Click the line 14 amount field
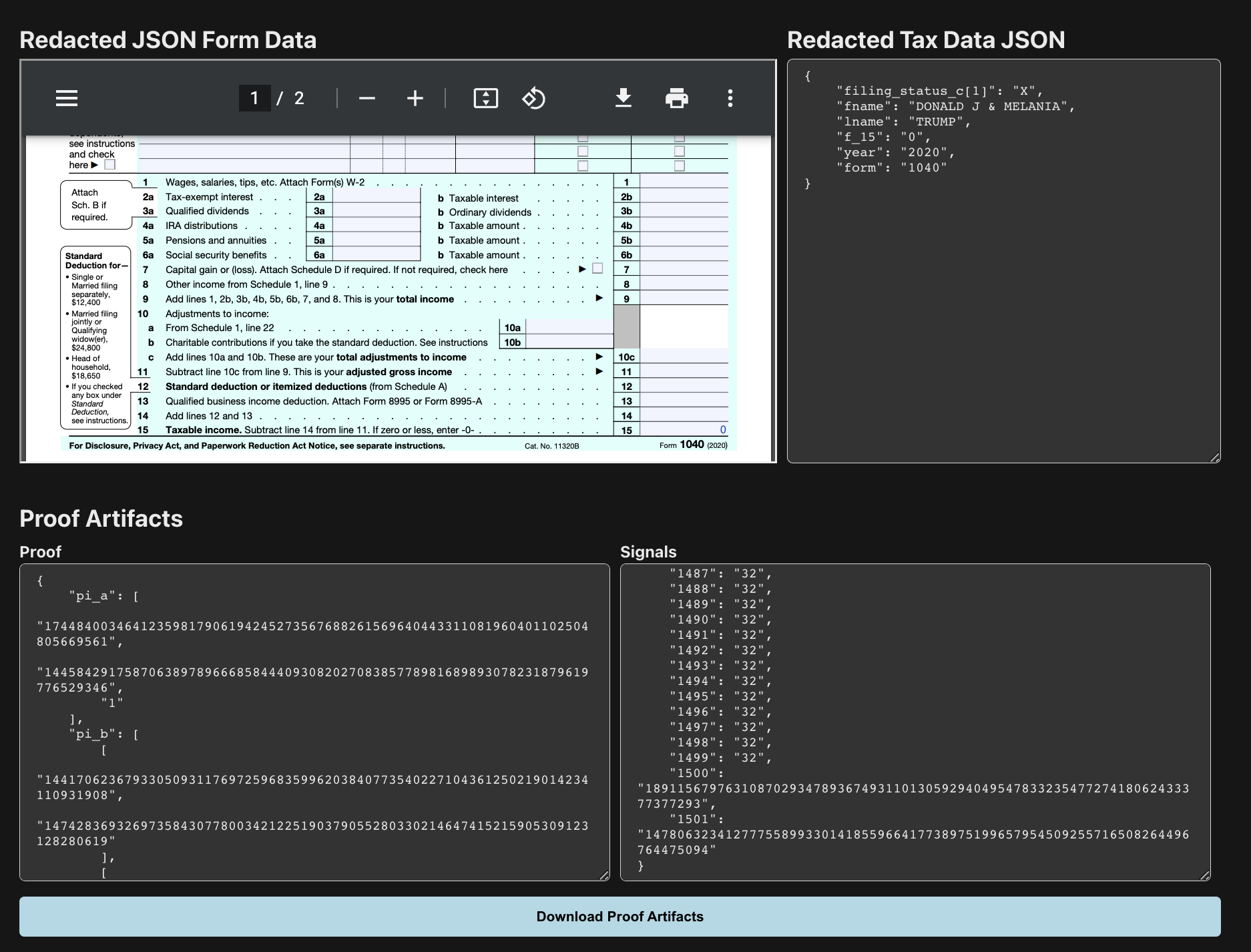 [684, 415]
